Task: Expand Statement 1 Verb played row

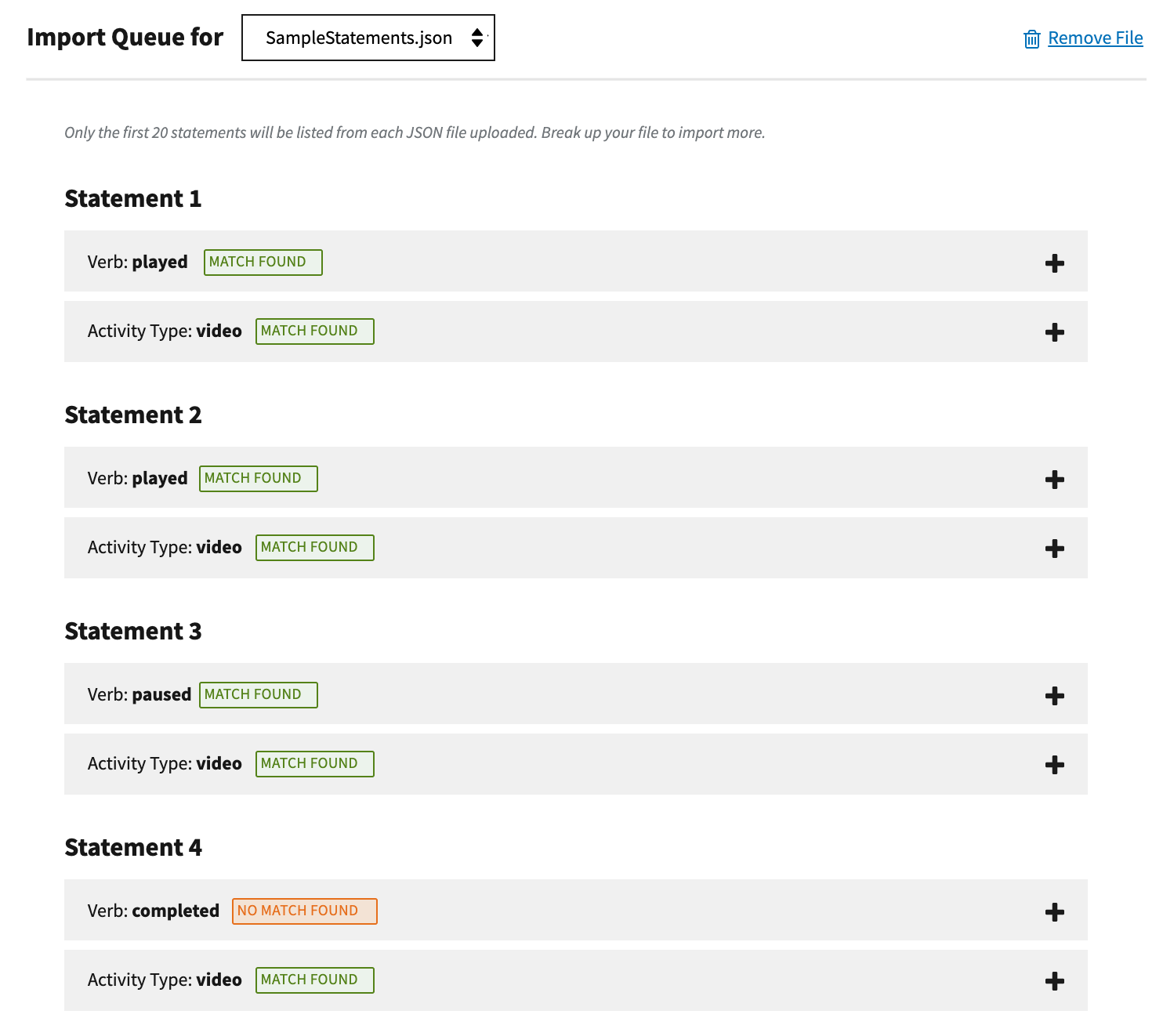Action: point(1054,263)
